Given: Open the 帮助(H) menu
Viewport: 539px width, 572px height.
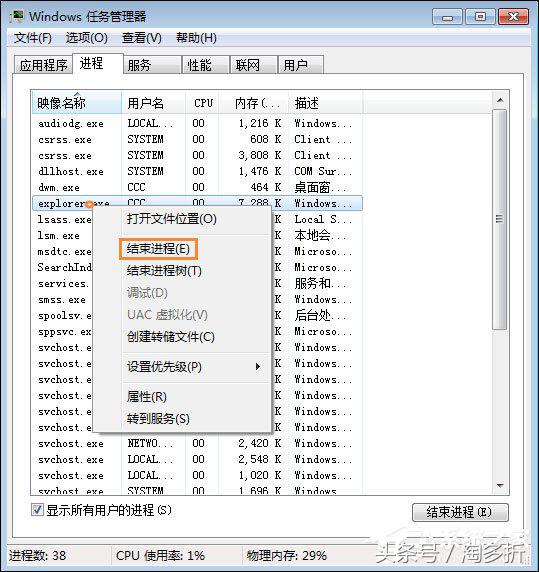Looking at the screenshot, I should [196, 38].
